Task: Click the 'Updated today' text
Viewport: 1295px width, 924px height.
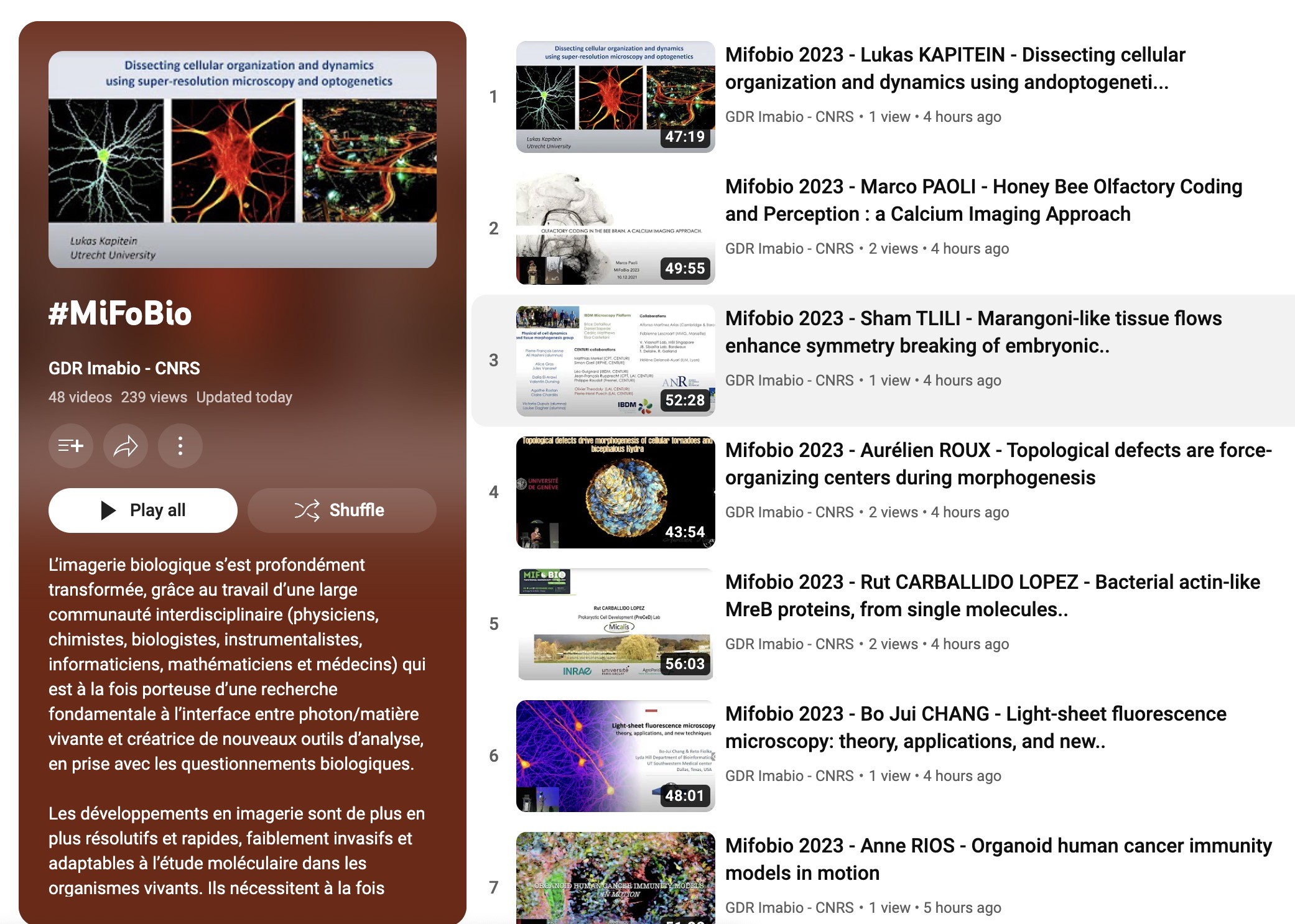Action: [244, 397]
